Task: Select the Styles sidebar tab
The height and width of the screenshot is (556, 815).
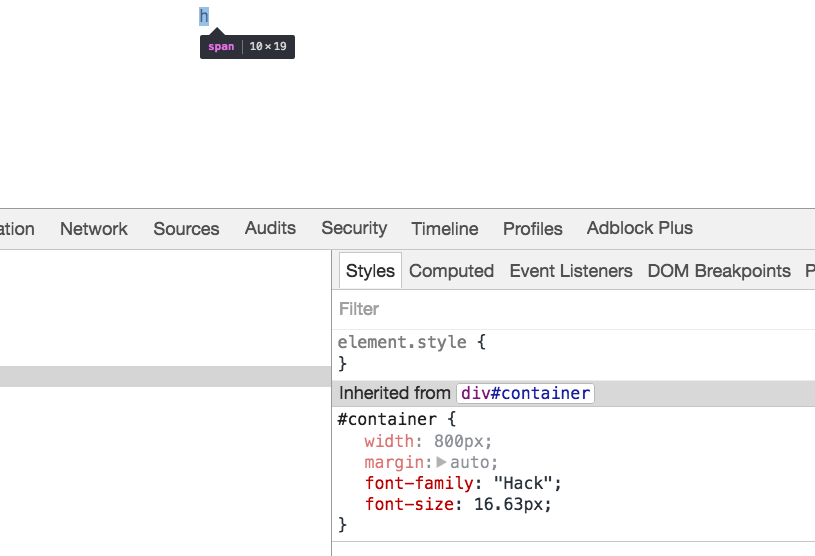Action: pos(370,271)
